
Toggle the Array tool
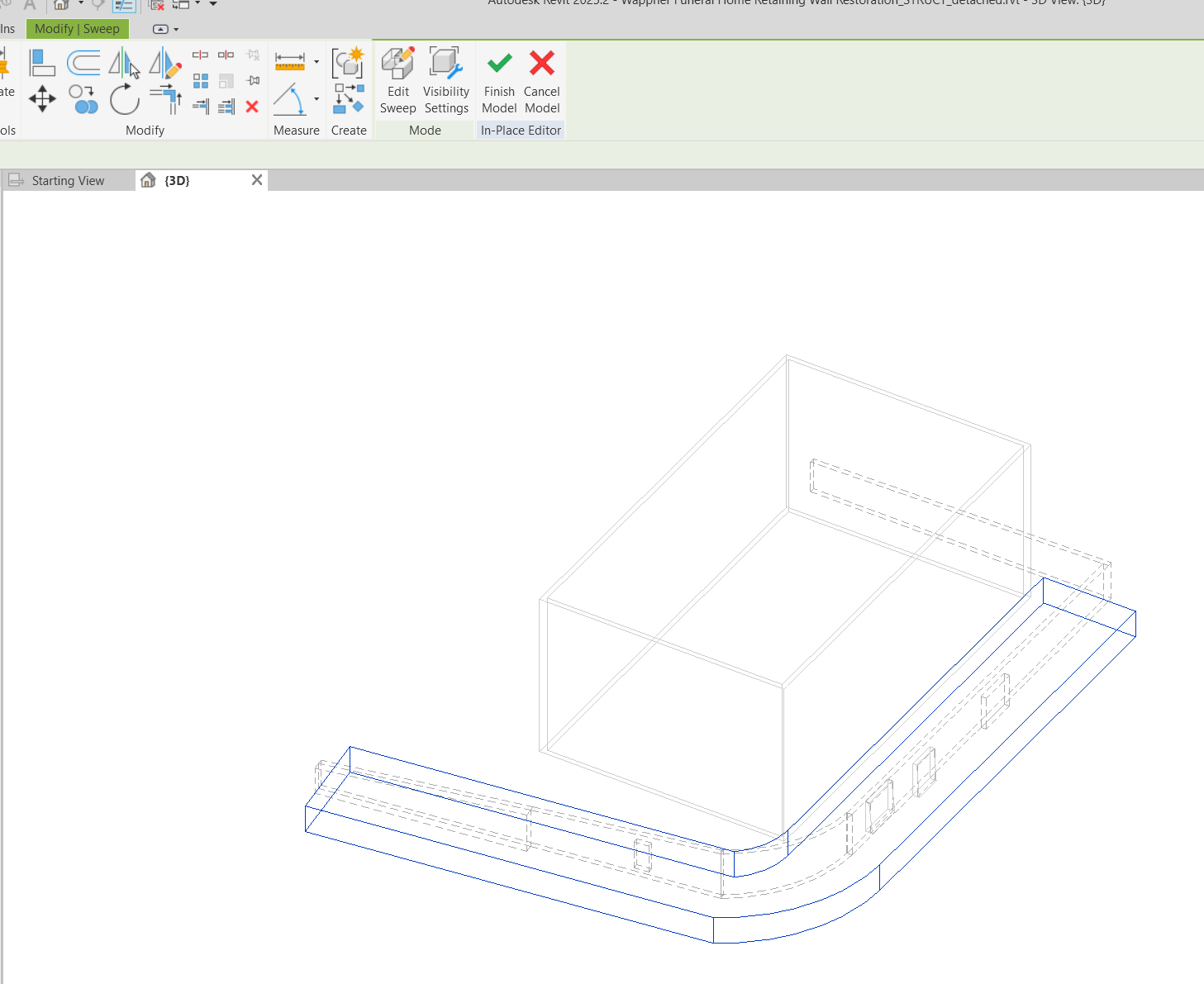pyautogui.click(x=200, y=81)
